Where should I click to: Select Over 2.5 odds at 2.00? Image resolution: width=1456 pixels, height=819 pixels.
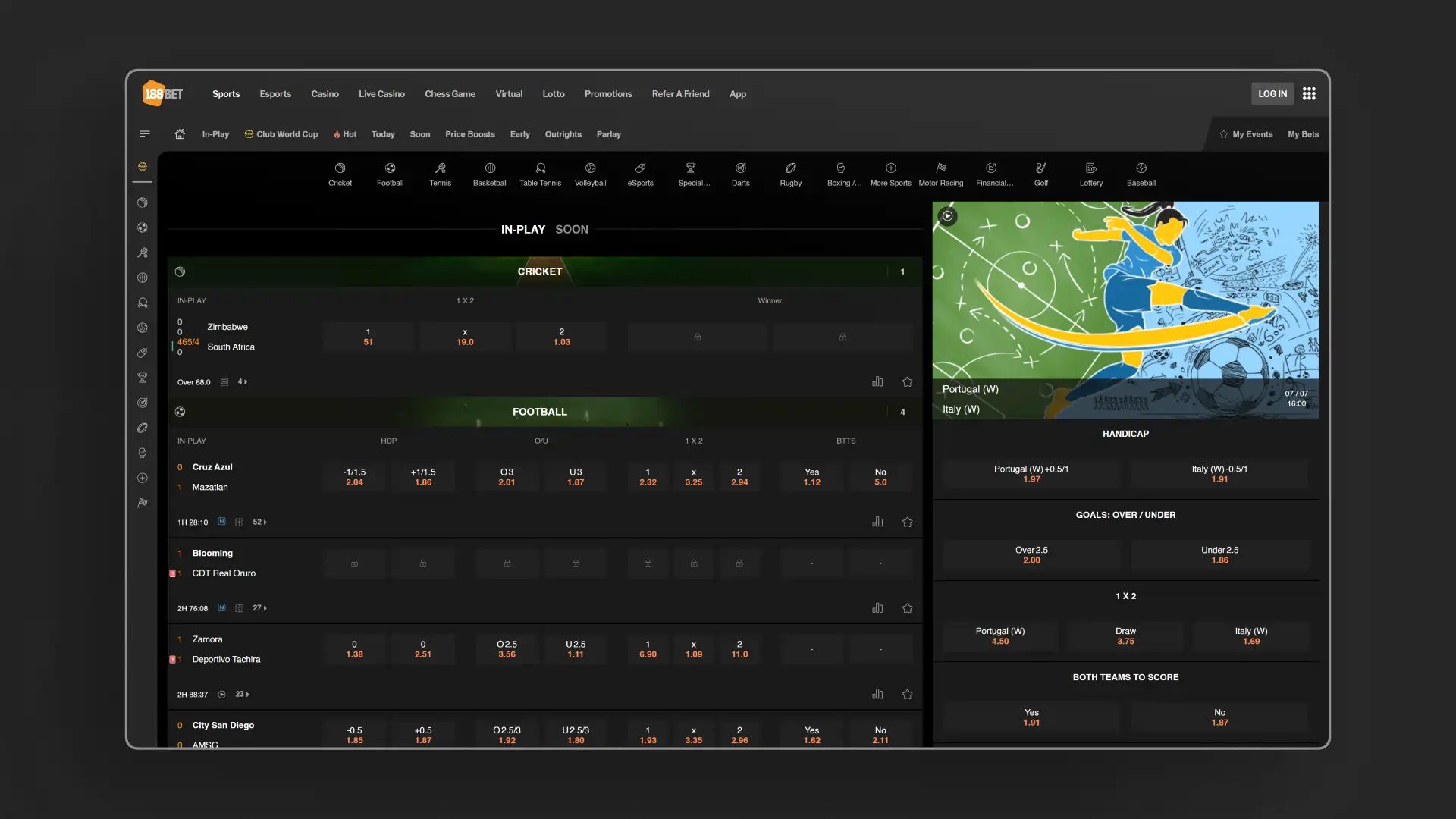[x=1031, y=555]
